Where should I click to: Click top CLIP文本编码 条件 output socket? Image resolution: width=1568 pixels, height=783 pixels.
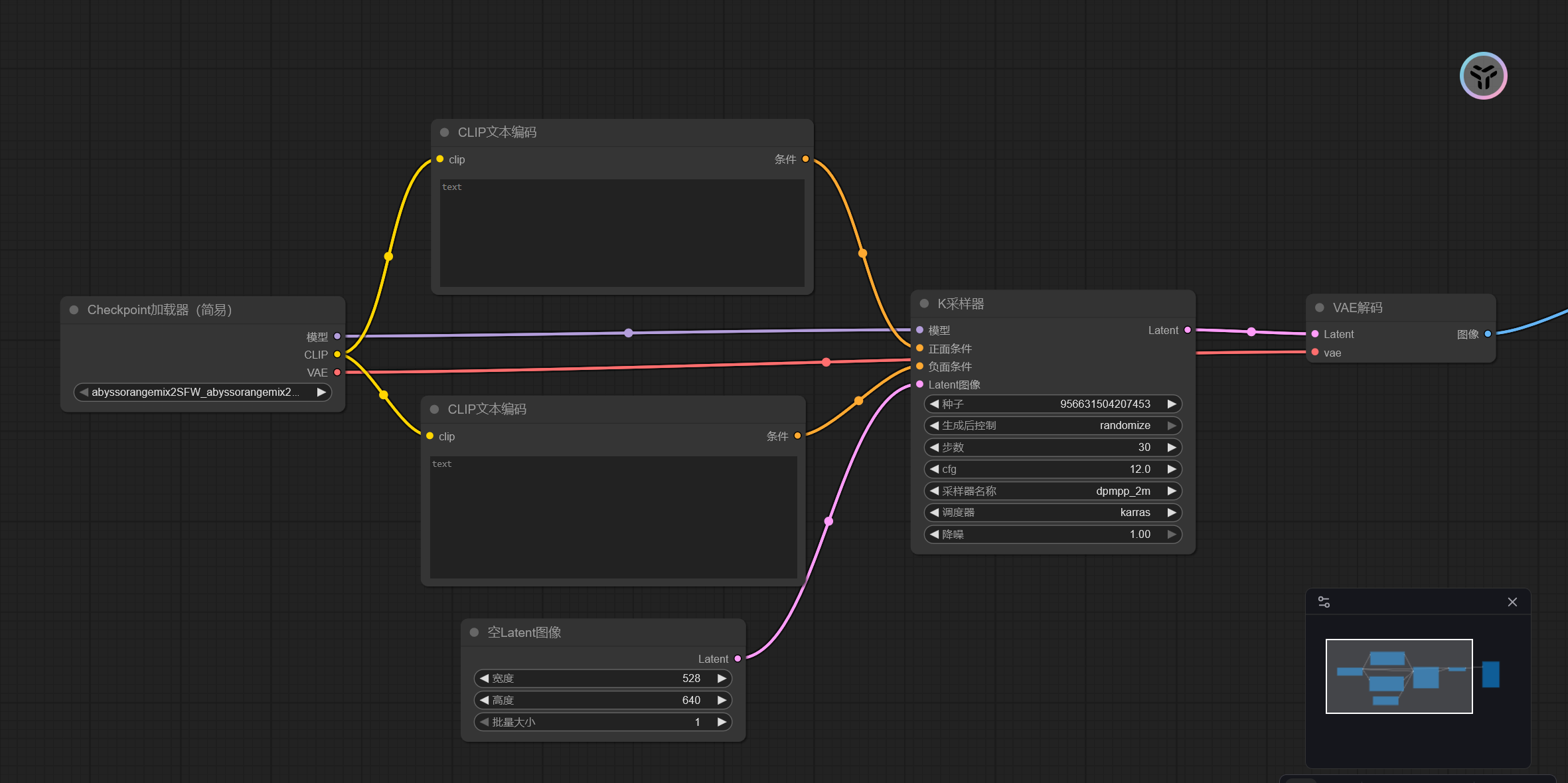(805, 159)
